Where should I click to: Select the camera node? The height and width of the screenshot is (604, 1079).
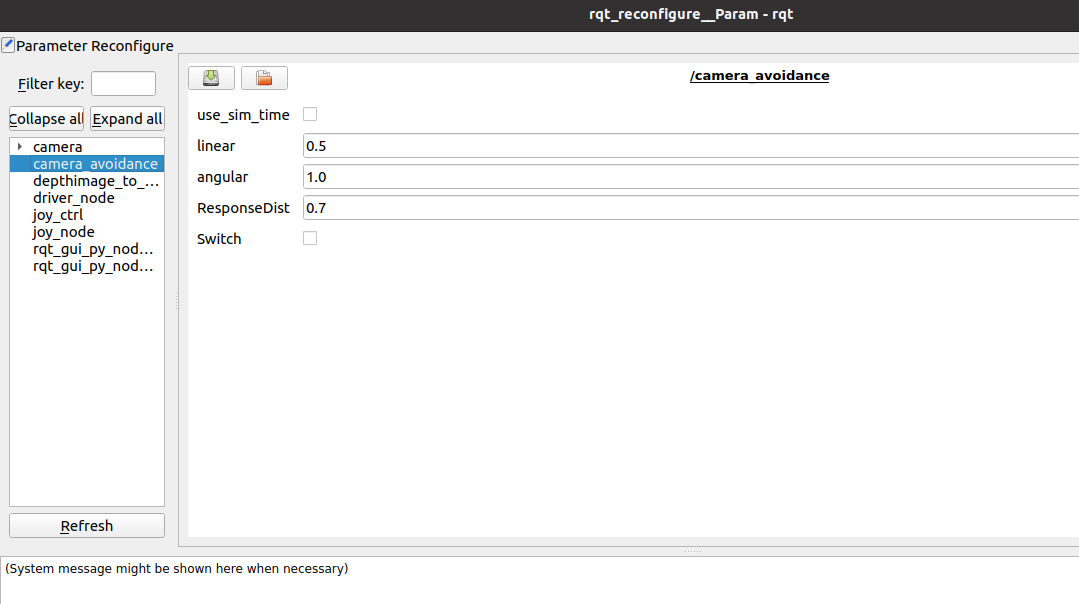coord(58,147)
